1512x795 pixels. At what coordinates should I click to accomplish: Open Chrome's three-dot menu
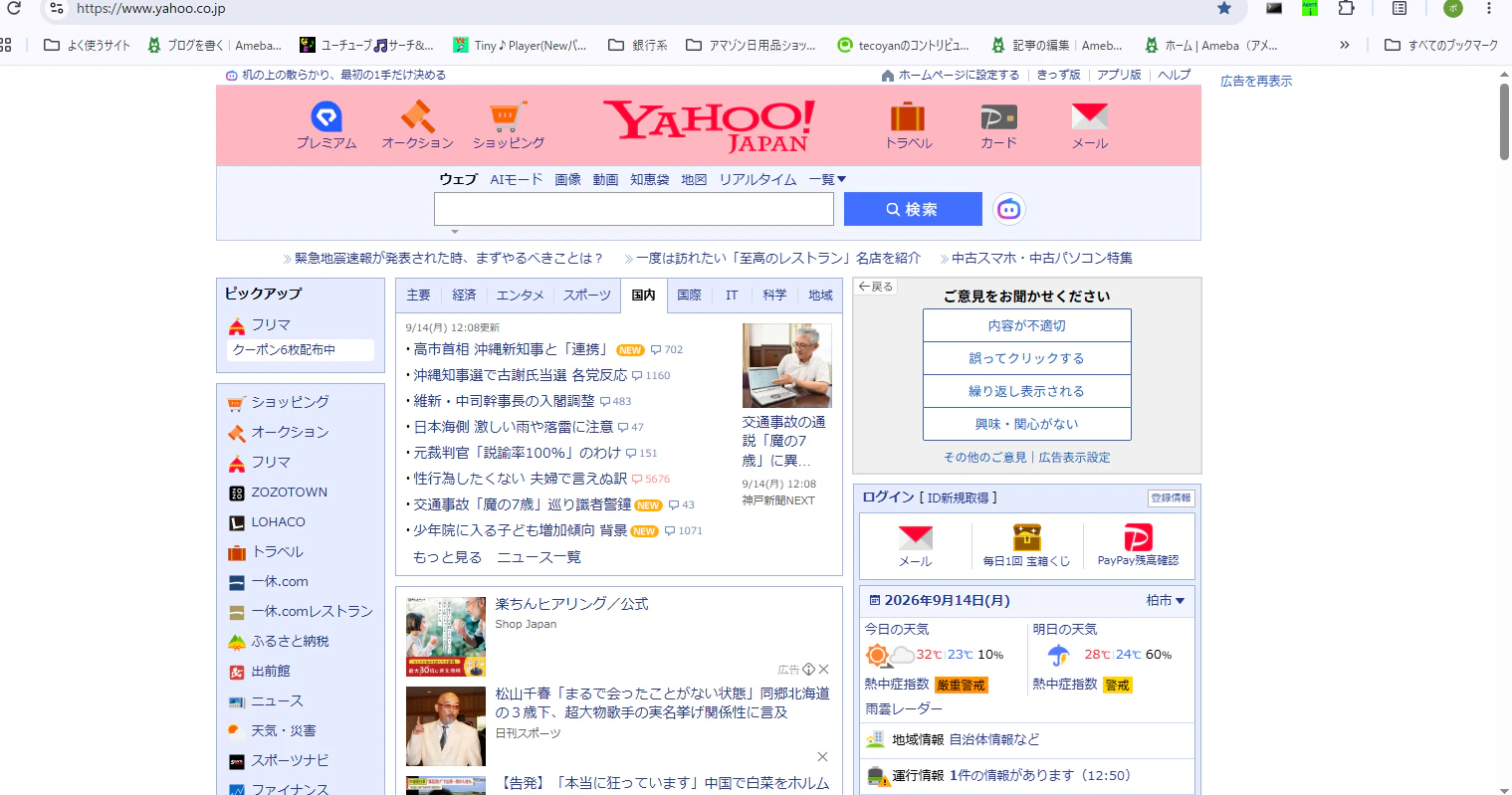1489,8
